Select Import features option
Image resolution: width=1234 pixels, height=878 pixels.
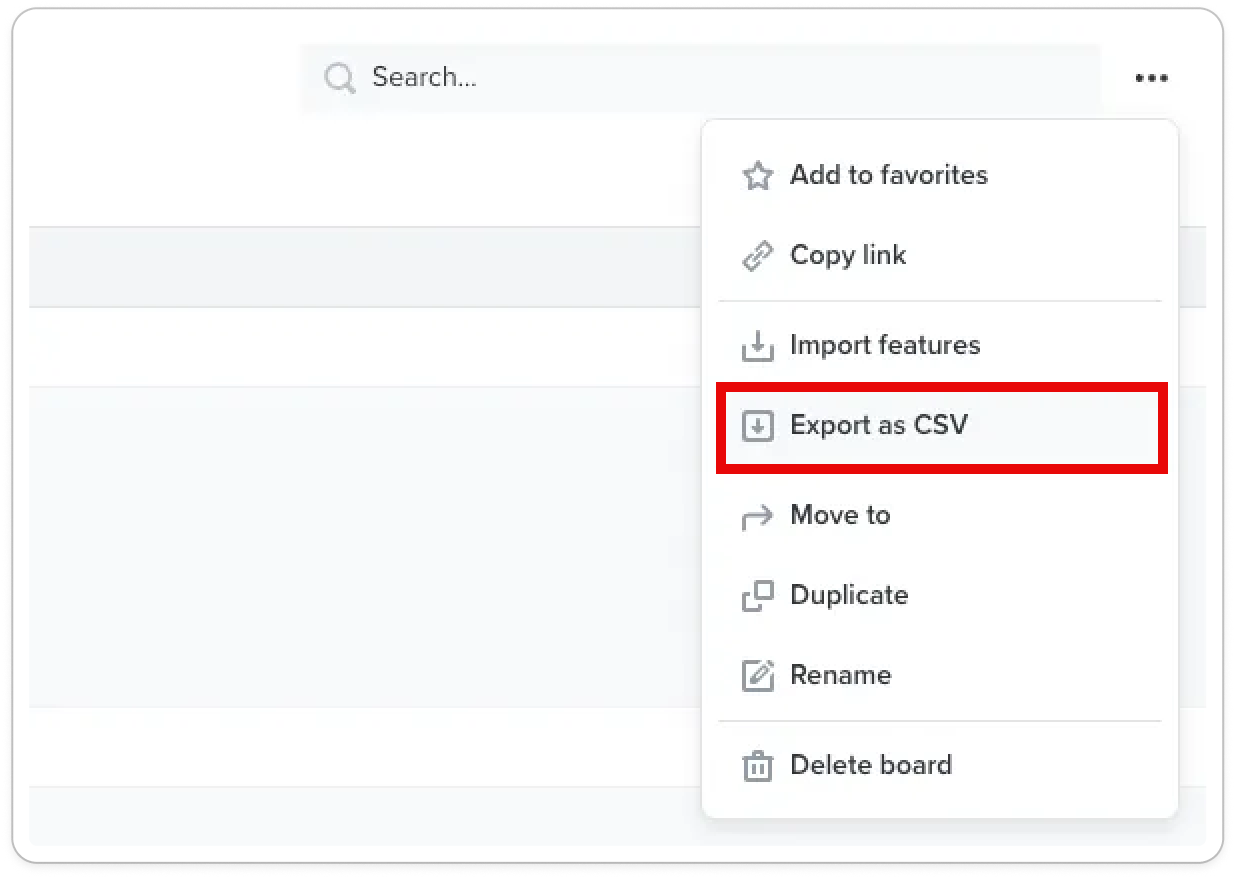[x=940, y=345]
